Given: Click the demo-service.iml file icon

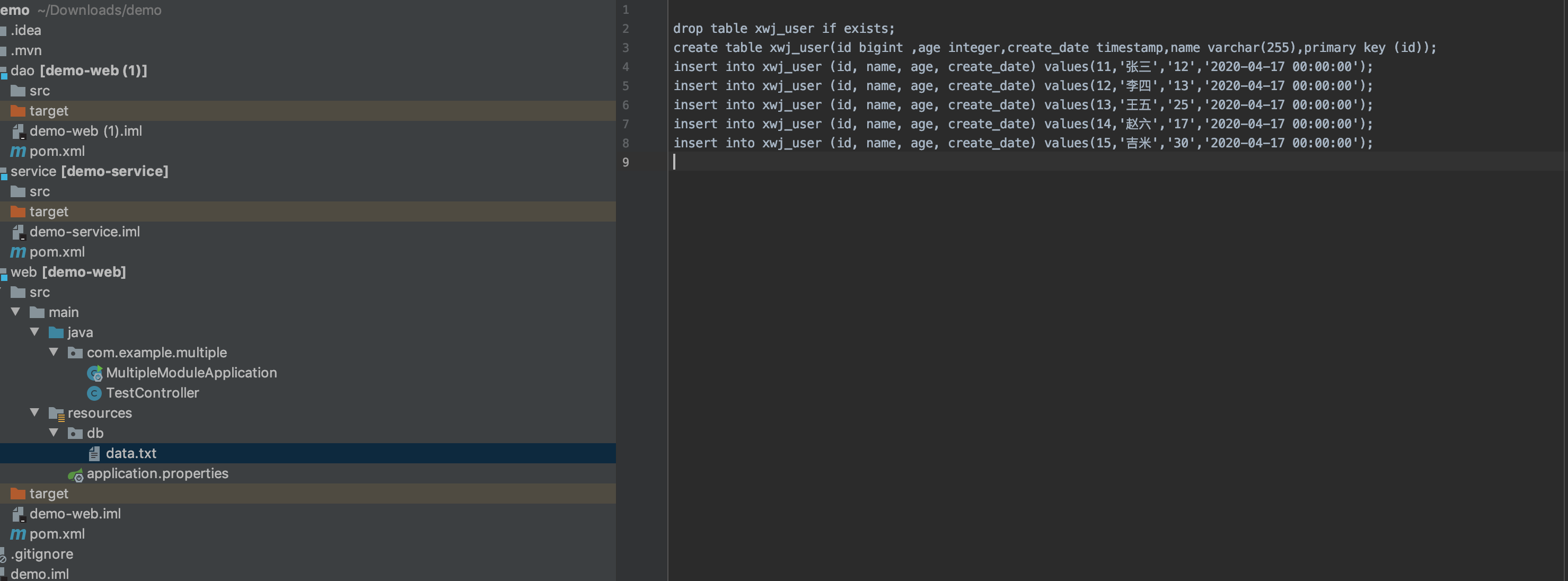Looking at the screenshot, I should tap(18, 232).
